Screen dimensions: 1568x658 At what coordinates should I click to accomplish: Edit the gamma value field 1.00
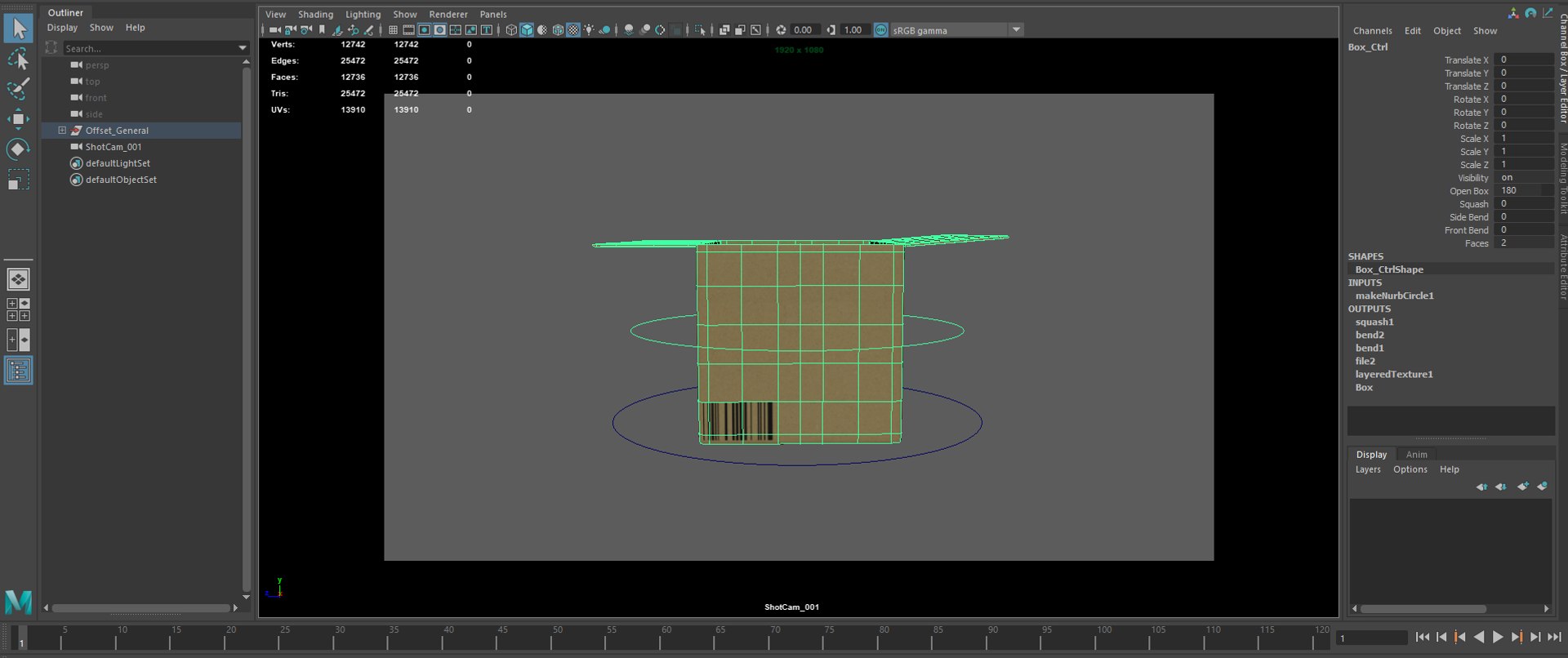[854, 30]
